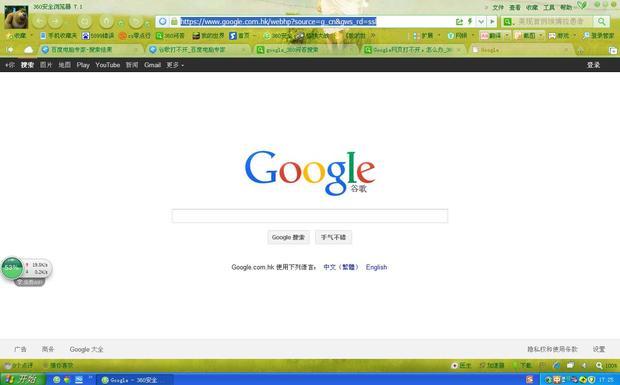The width and height of the screenshot is (620, 385).
Task: Expand the bookmarks overflow chevron
Action: [373, 36]
